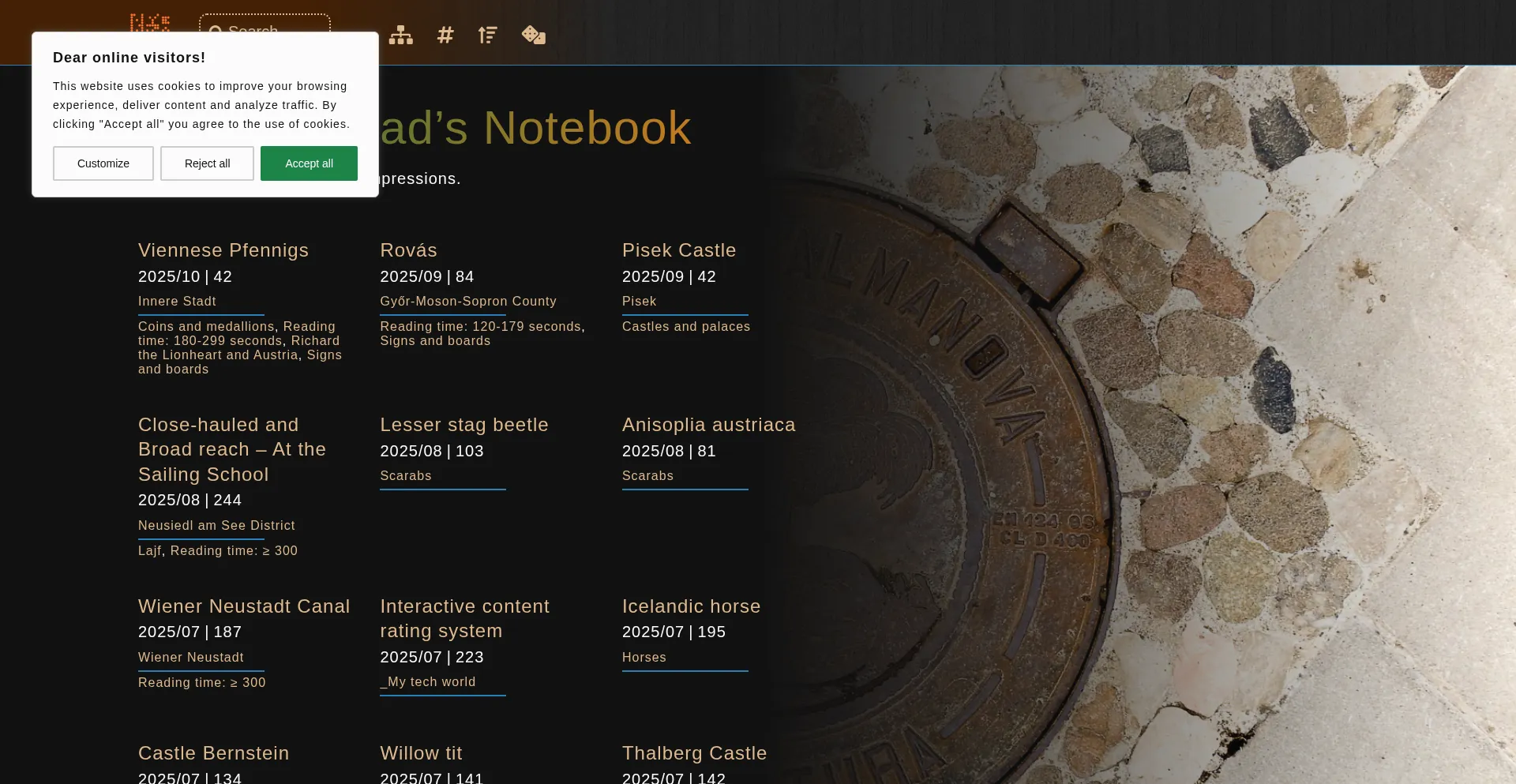
Task: Select the Castles and palaces tag
Action: click(x=686, y=327)
